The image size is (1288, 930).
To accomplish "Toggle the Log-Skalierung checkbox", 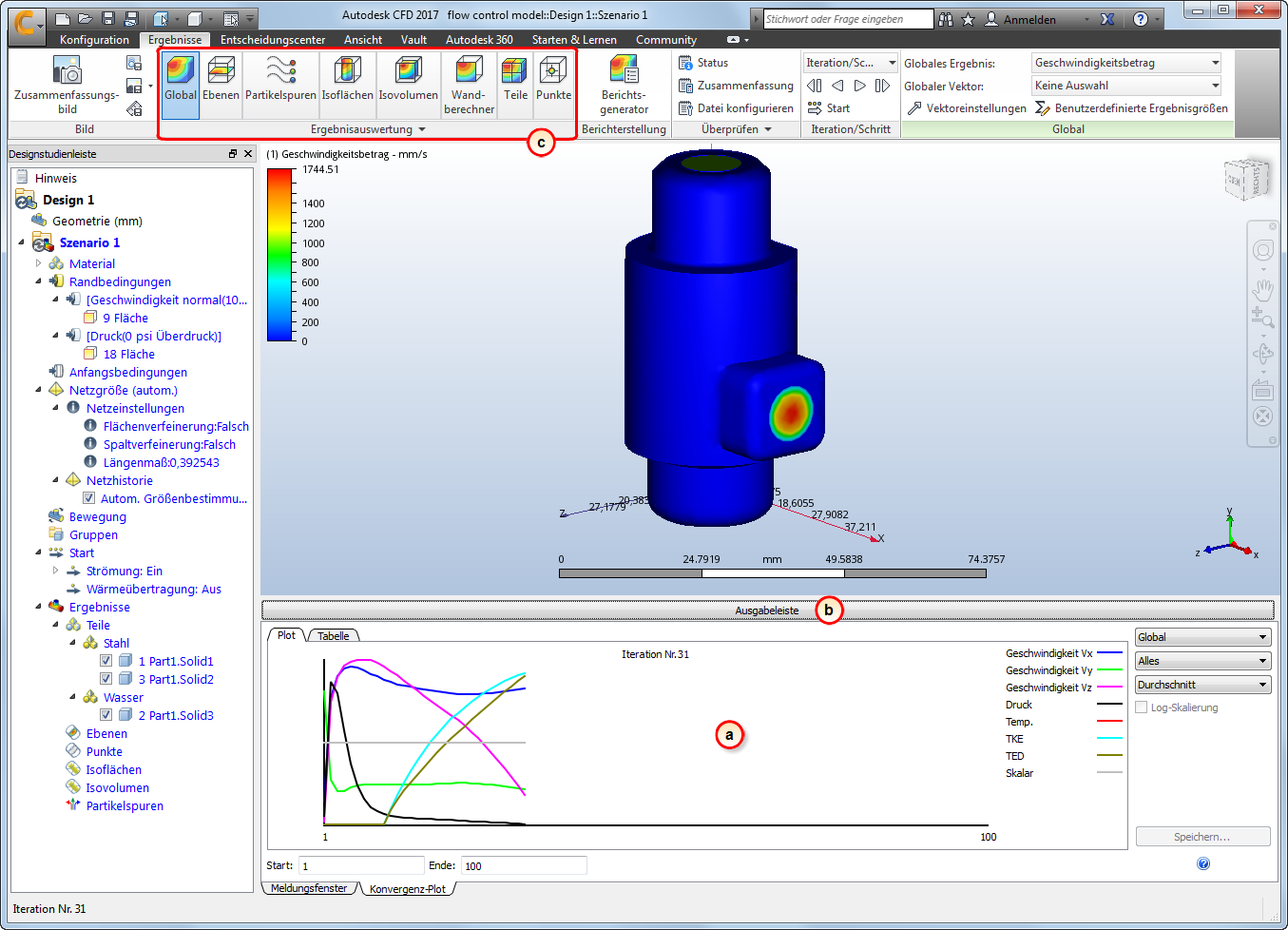I will click(1142, 707).
